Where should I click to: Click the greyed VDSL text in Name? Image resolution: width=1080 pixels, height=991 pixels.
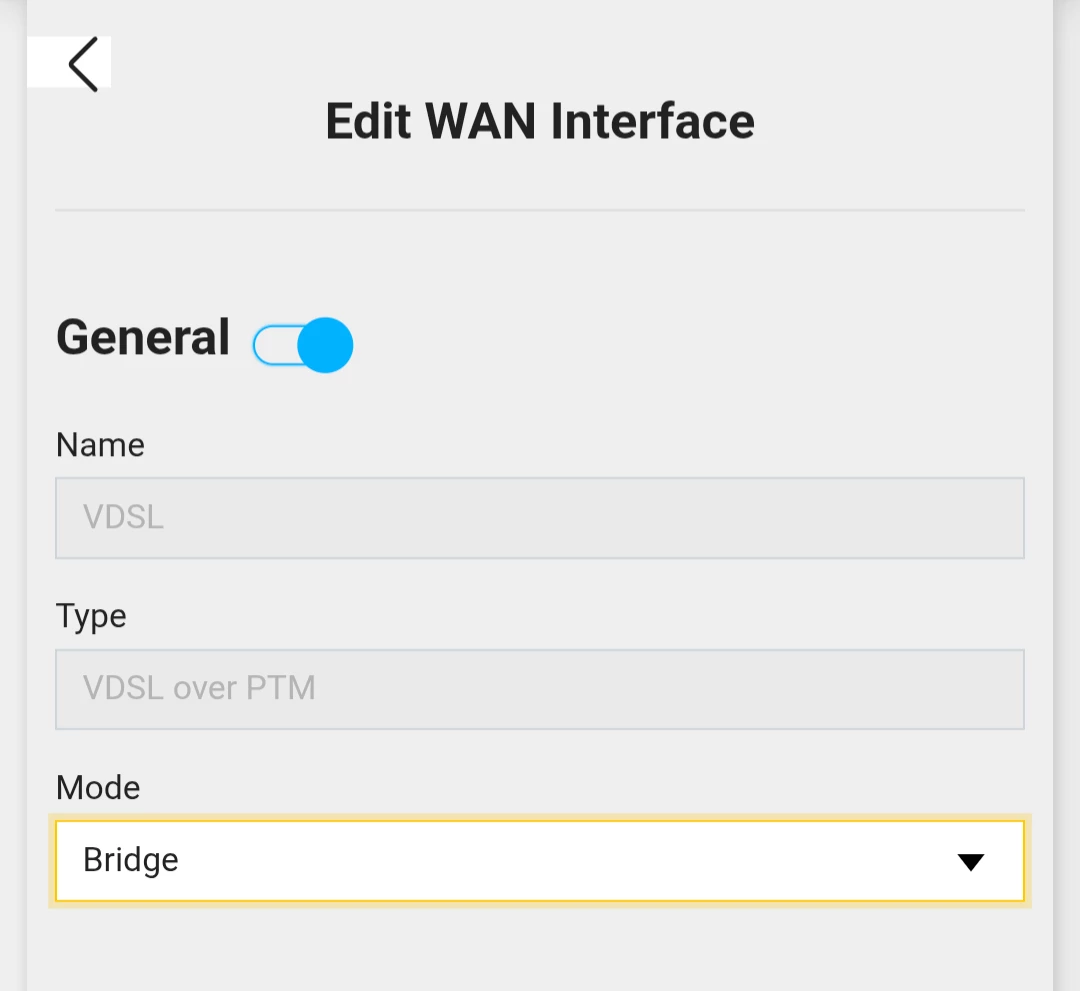123,518
